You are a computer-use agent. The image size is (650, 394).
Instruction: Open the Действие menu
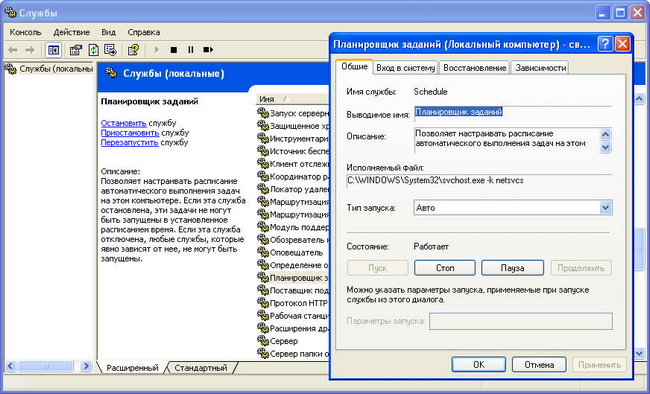click(x=71, y=32)
